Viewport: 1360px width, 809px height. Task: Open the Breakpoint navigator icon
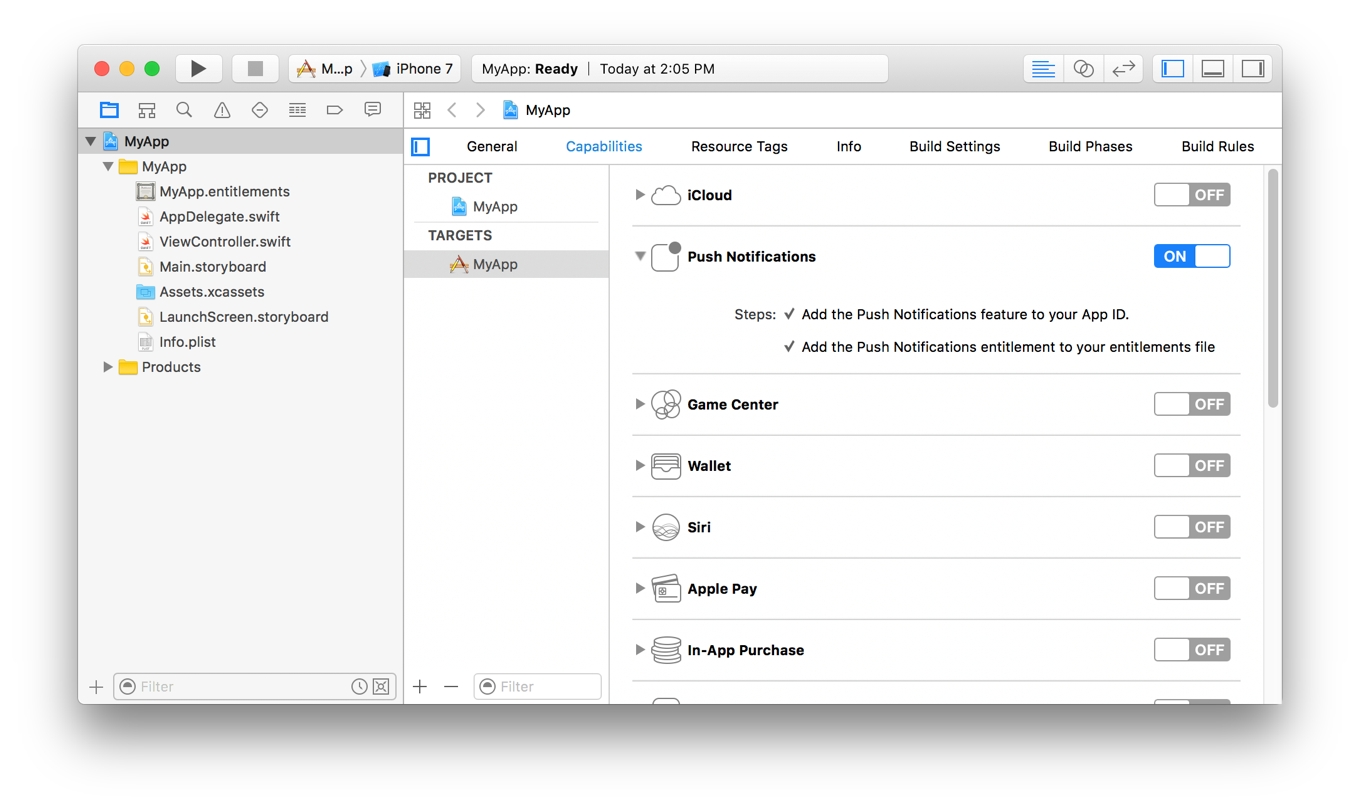pyautogui.click(x=334, y=110)
